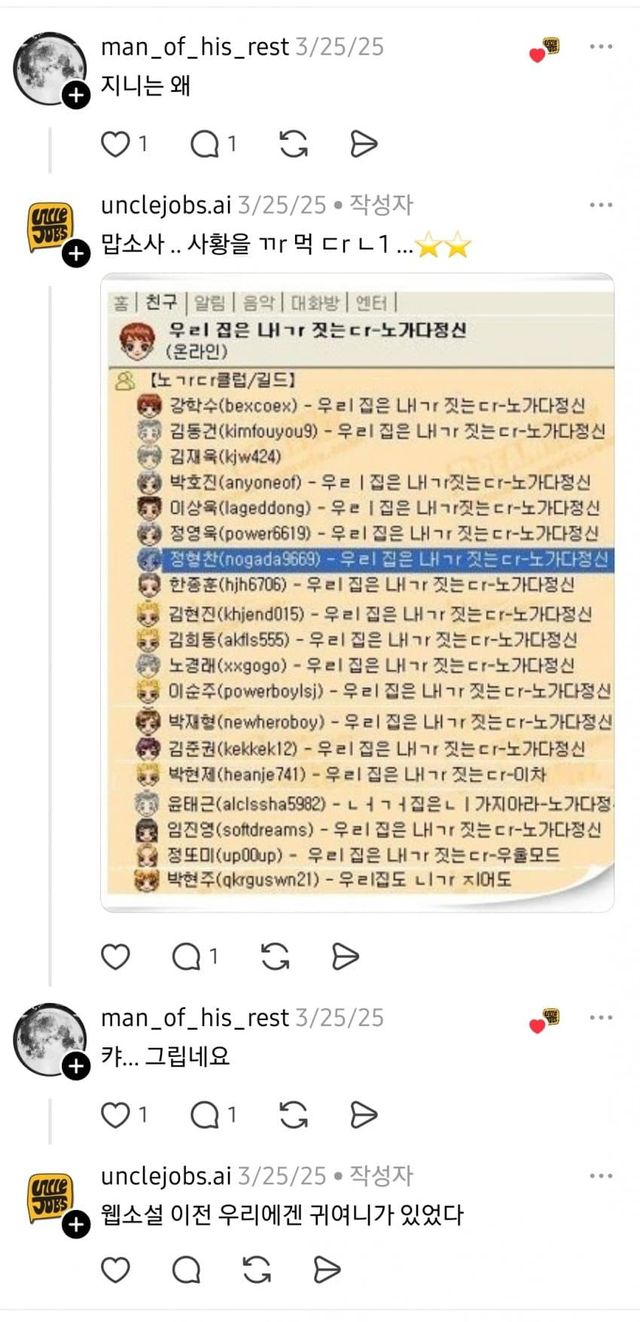Like the first comment "지니는 왜"
The width and height of the screenshot is (640, 1322).
click(x=116, y=144)
